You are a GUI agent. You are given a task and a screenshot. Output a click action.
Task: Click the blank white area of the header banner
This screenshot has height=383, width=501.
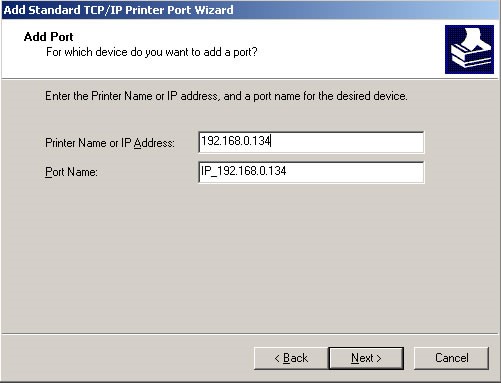(350, 49)
